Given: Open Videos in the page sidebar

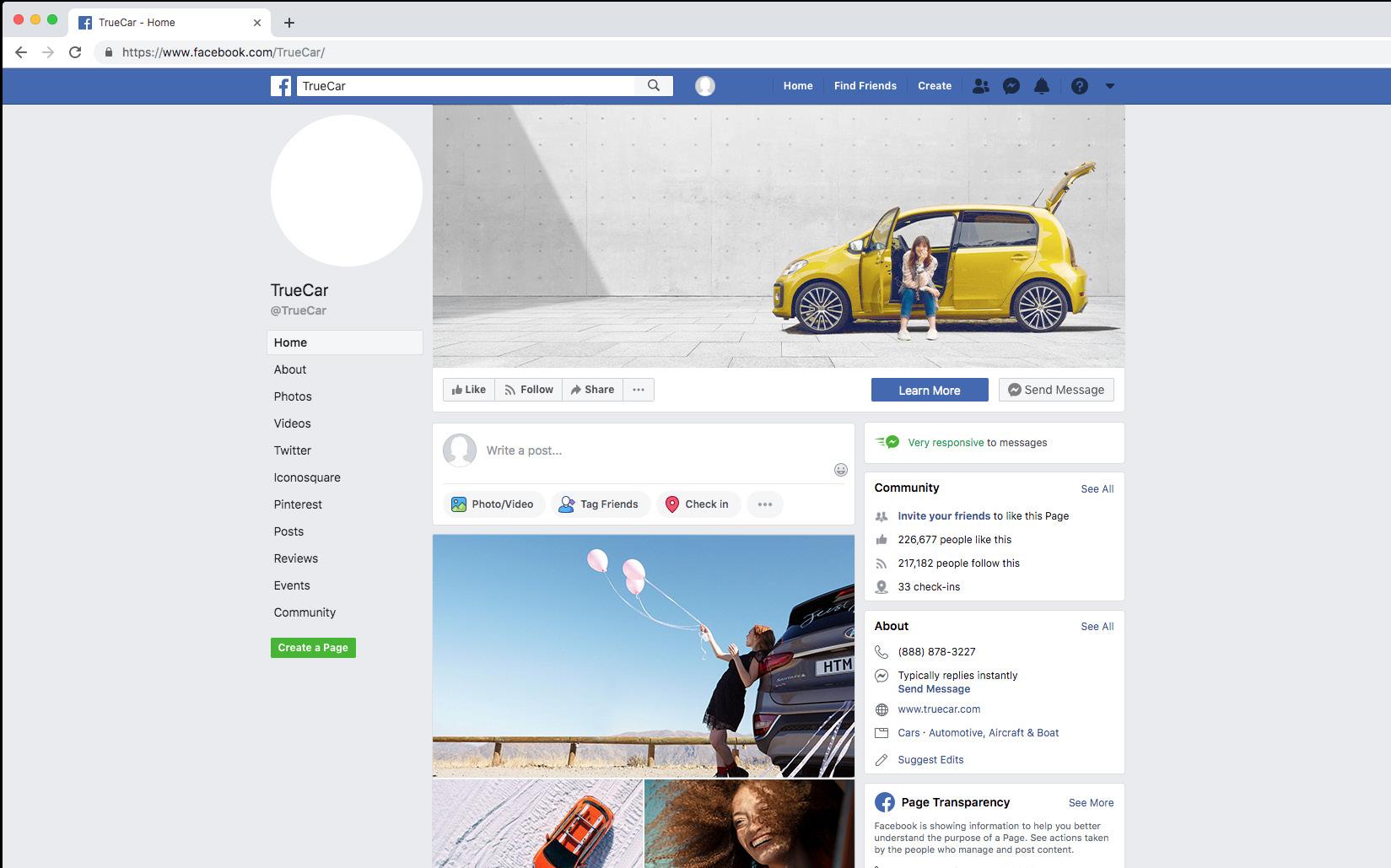Looking at the screenshot, I should [x=293, y=423].
